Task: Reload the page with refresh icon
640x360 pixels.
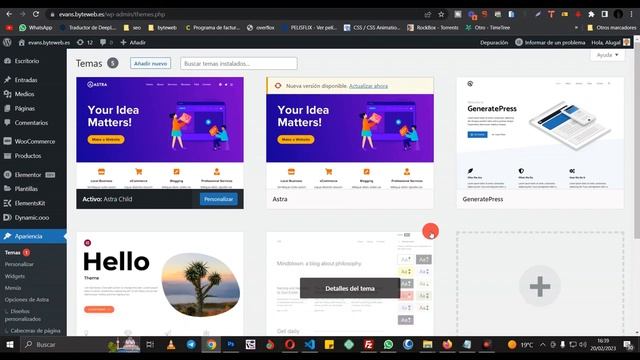Action: [x=36, y=14]
